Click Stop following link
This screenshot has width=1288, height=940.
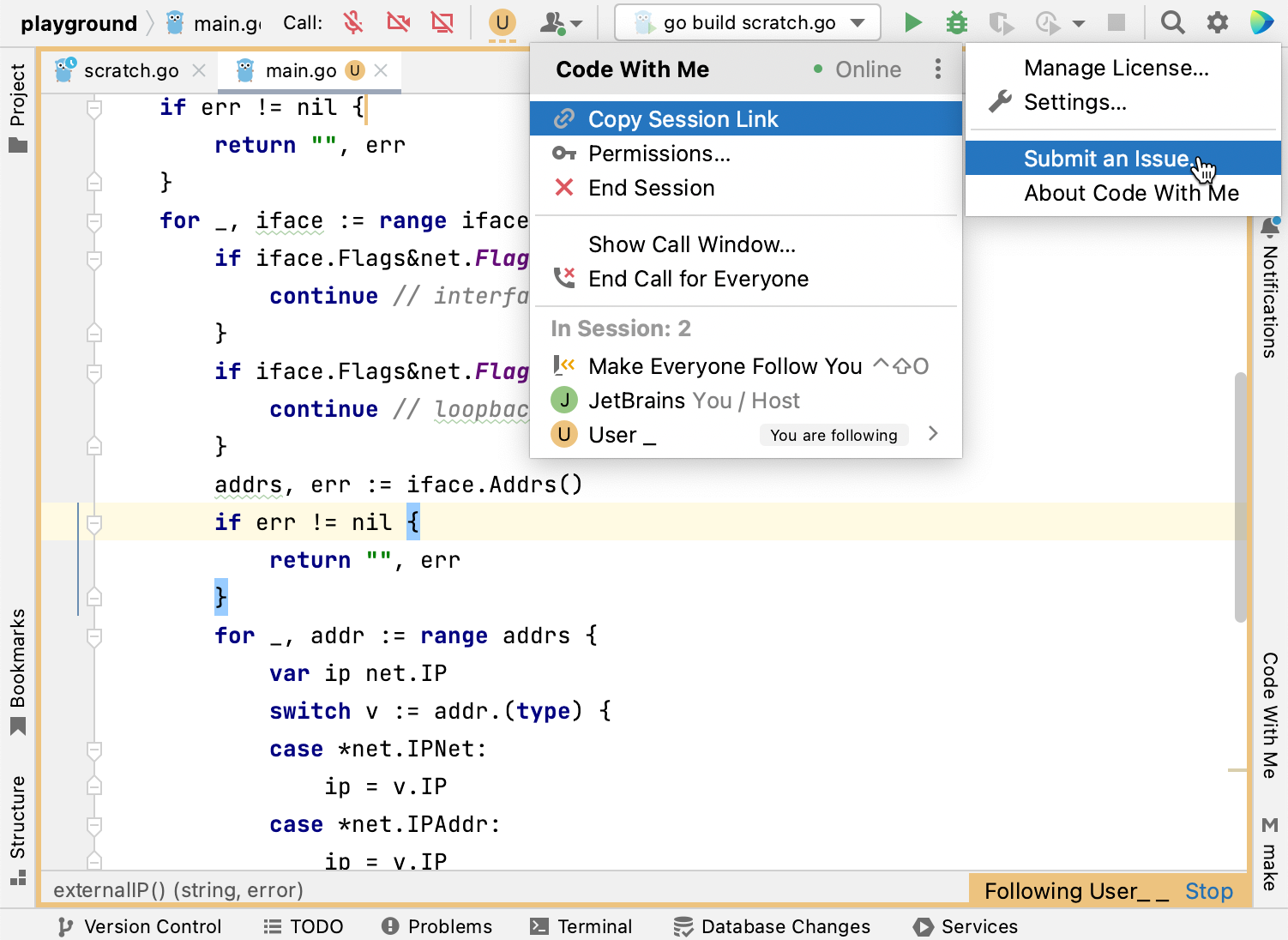1209,891
